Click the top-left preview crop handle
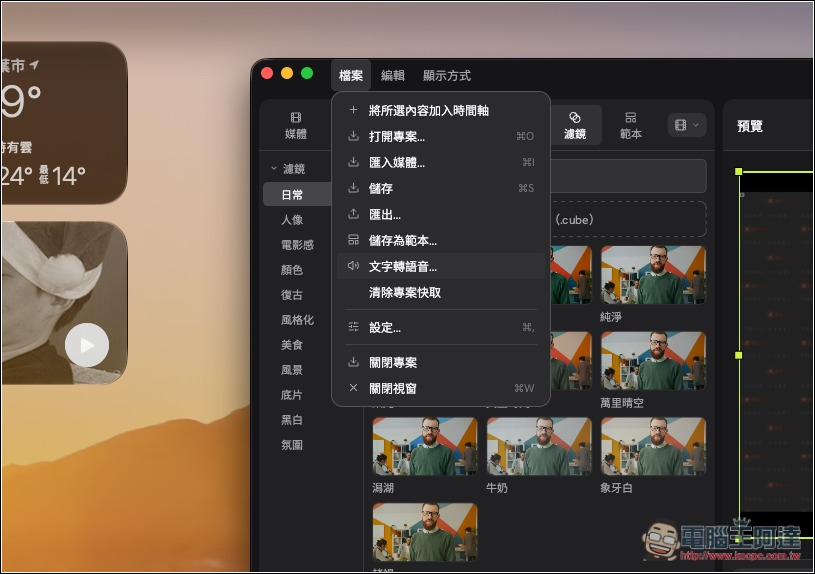 point(739,171)
